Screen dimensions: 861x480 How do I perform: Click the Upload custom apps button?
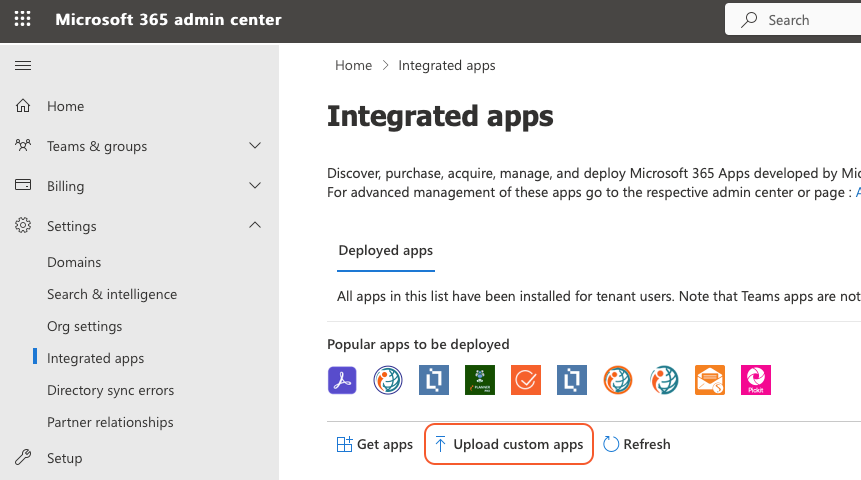tap(509, 444)
